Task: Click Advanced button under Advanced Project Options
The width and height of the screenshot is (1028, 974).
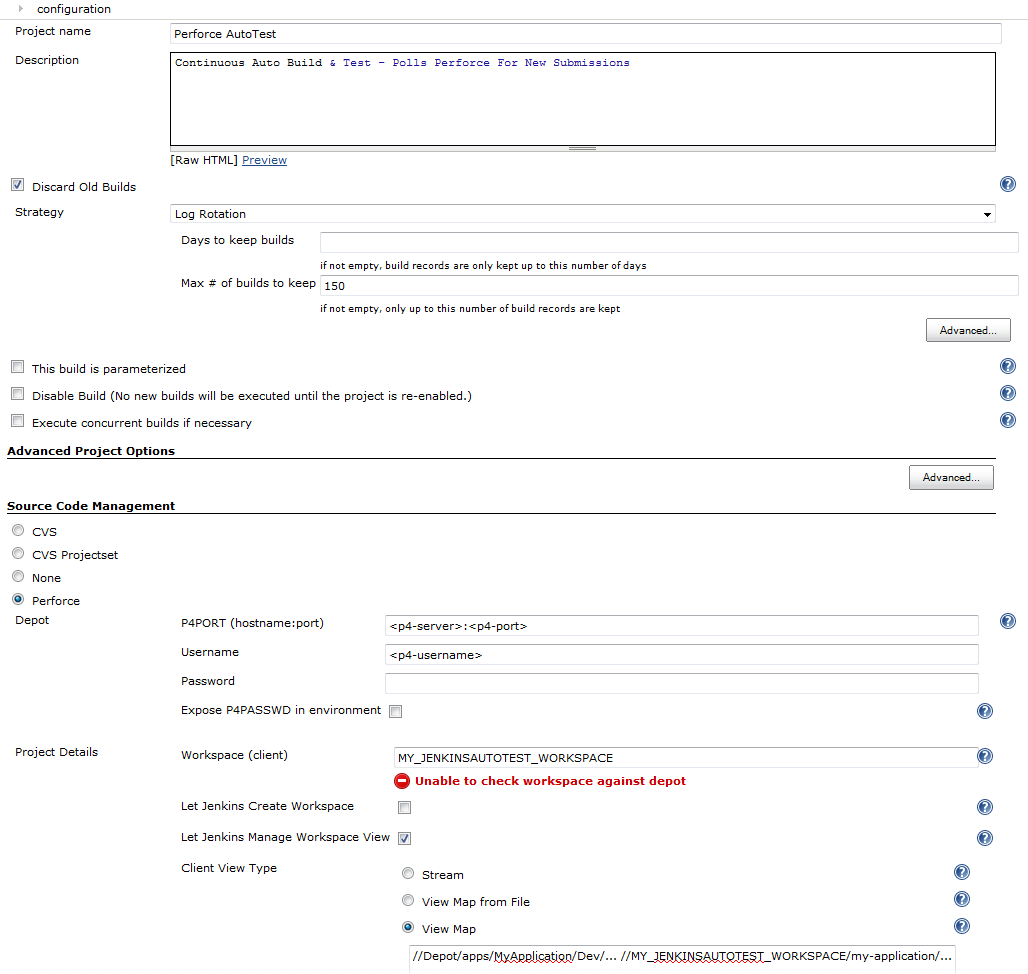Action: (x=951, y=477)
